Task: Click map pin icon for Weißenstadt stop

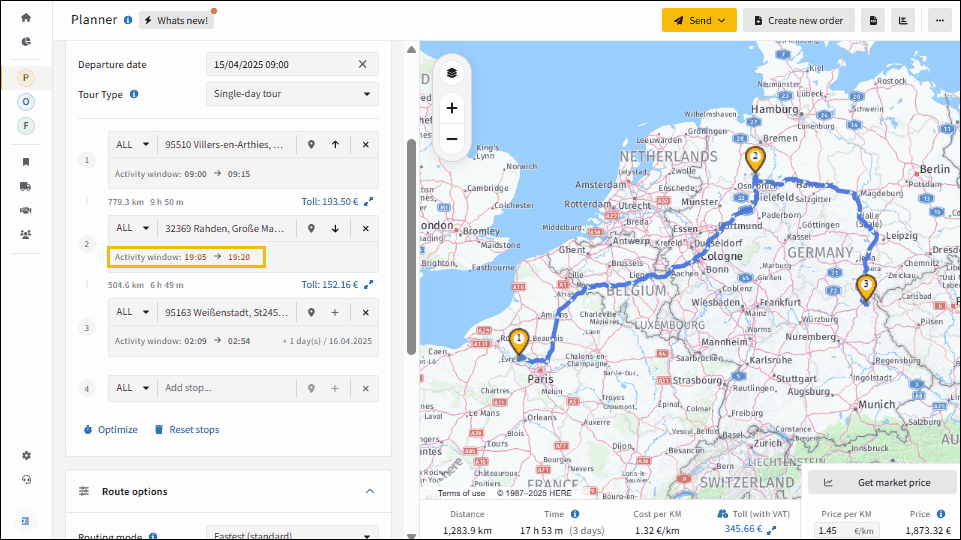Action: point(311,313)
